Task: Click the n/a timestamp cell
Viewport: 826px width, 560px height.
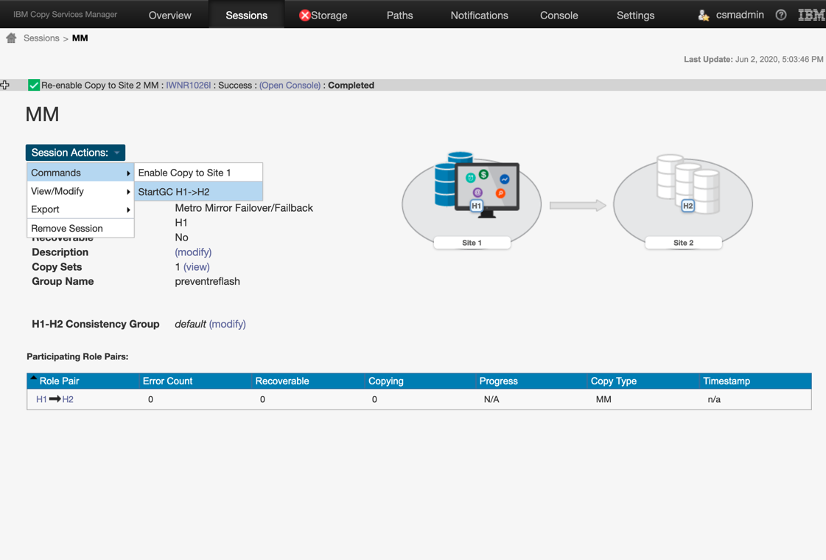Action: pyautogui.click(x=714, y=399)
